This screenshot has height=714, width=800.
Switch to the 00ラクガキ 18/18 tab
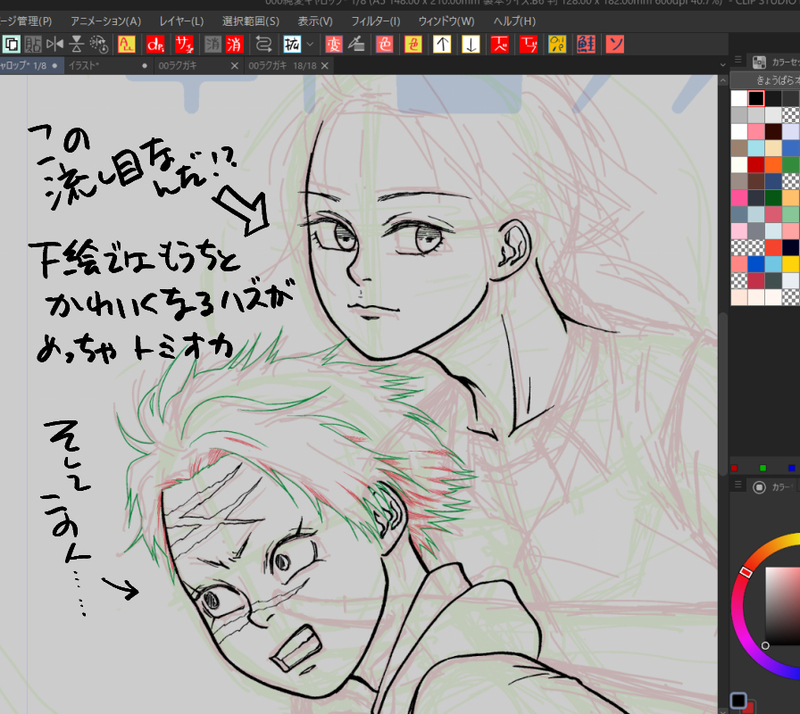(288, 66)
